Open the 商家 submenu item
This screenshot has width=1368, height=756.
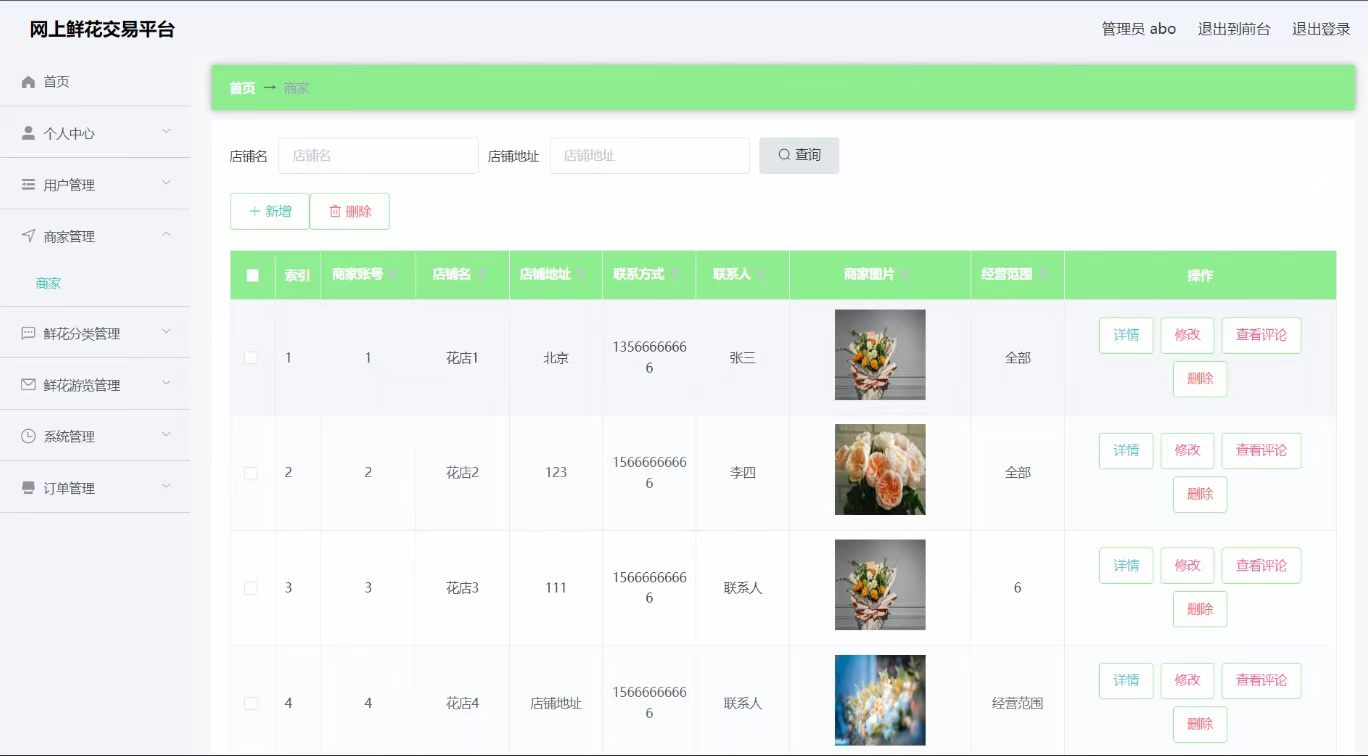48,283
